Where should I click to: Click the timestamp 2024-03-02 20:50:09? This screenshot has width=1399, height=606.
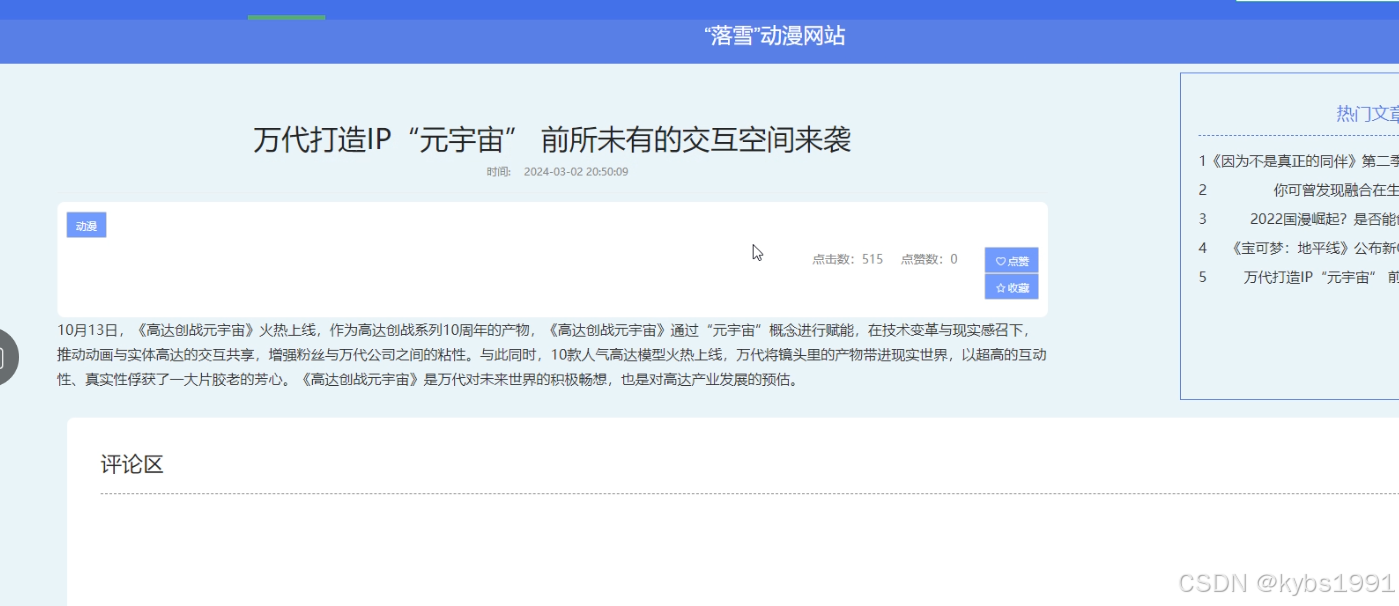click(576, 172)
